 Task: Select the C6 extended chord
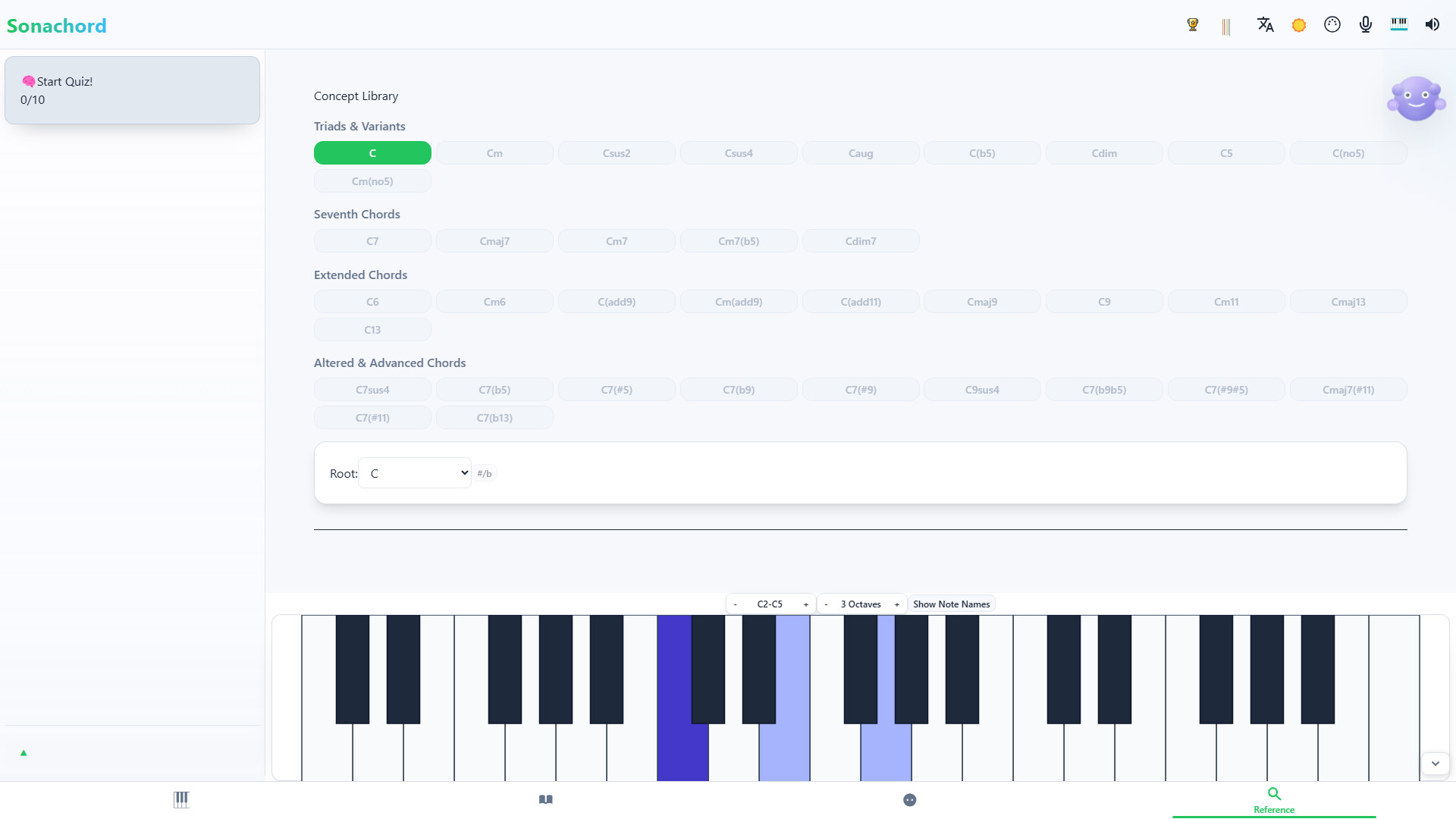pyautogui.click(x=372, y=302)
